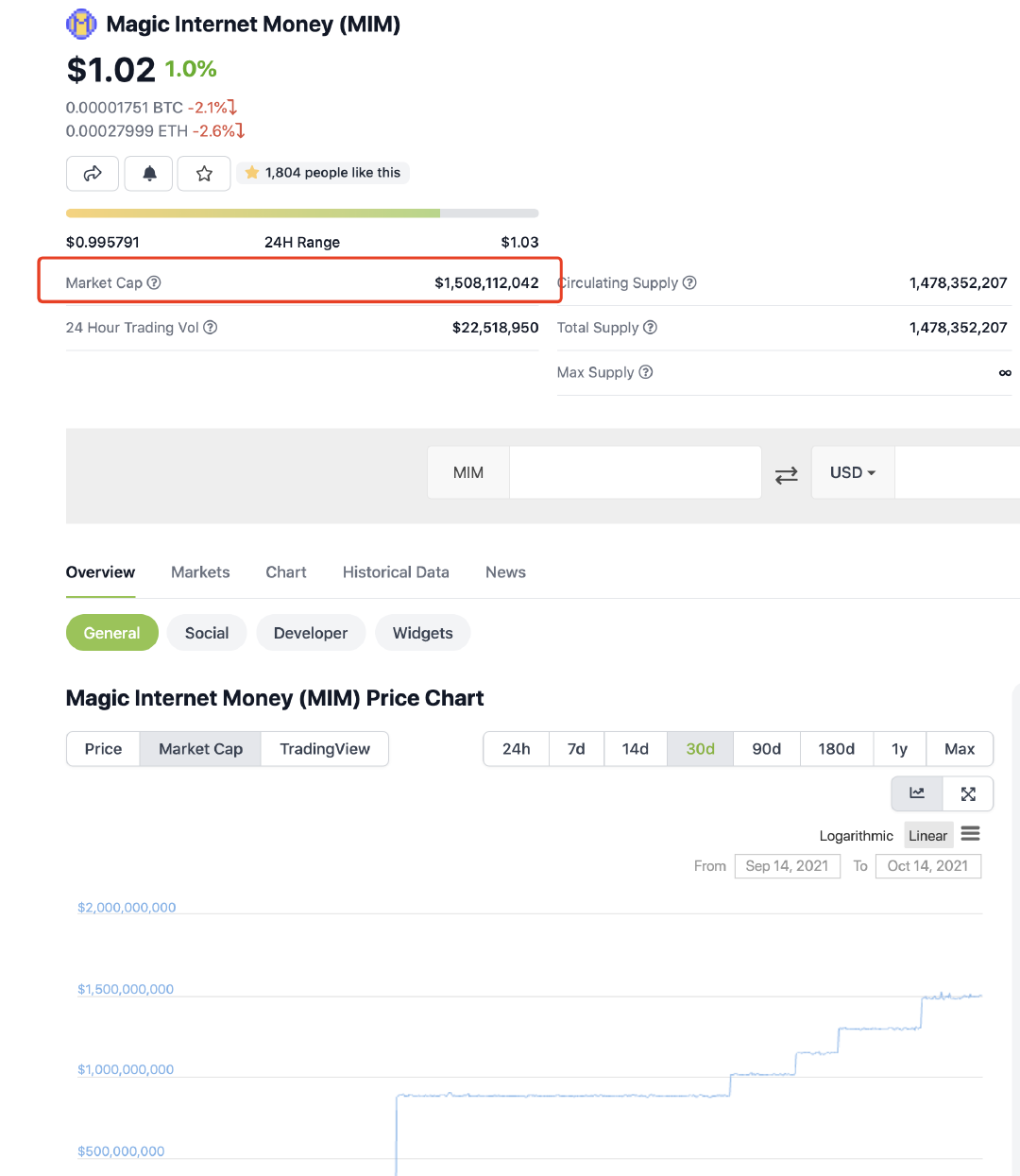
Task: Switch to the Historical Data tab
Action: 396,572
